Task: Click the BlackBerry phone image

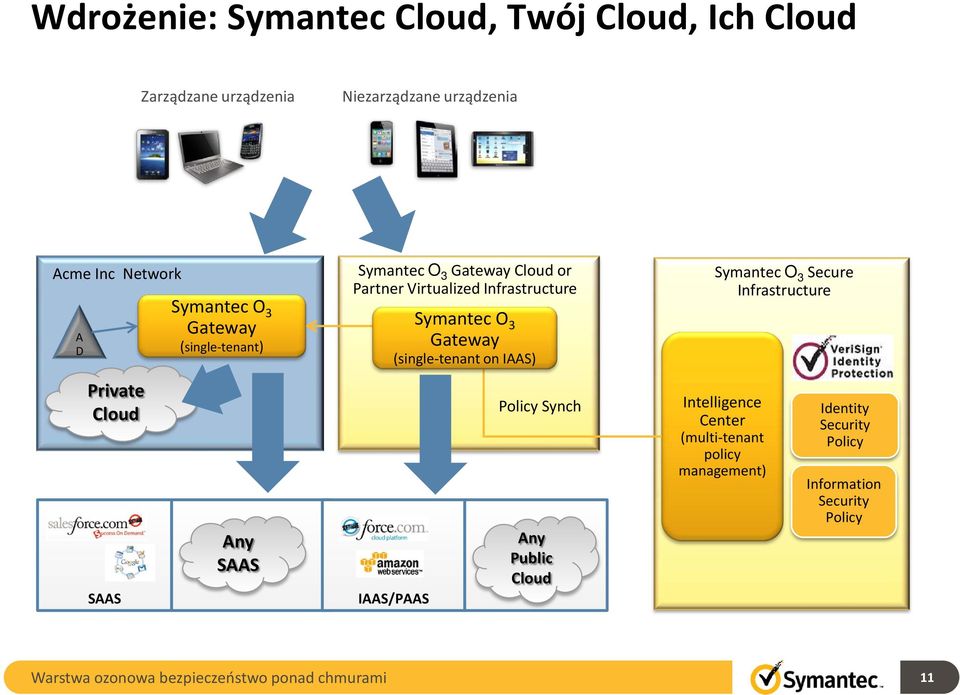Action: click(252, 141)
